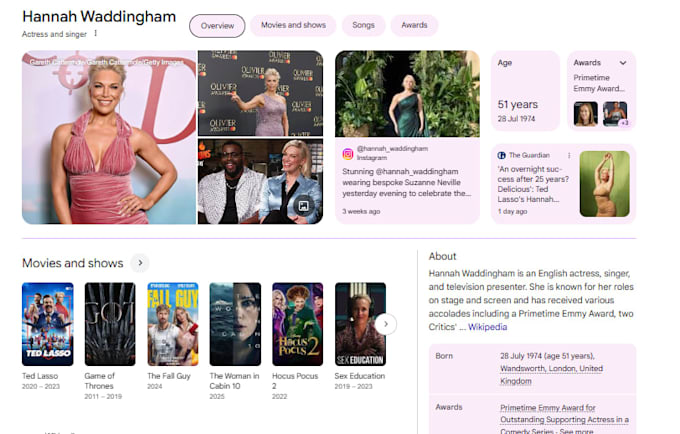Click the Ted Lasso title text
Viewport: 680px width, 434px height.
pyautogui.click(x=40, y=376)
